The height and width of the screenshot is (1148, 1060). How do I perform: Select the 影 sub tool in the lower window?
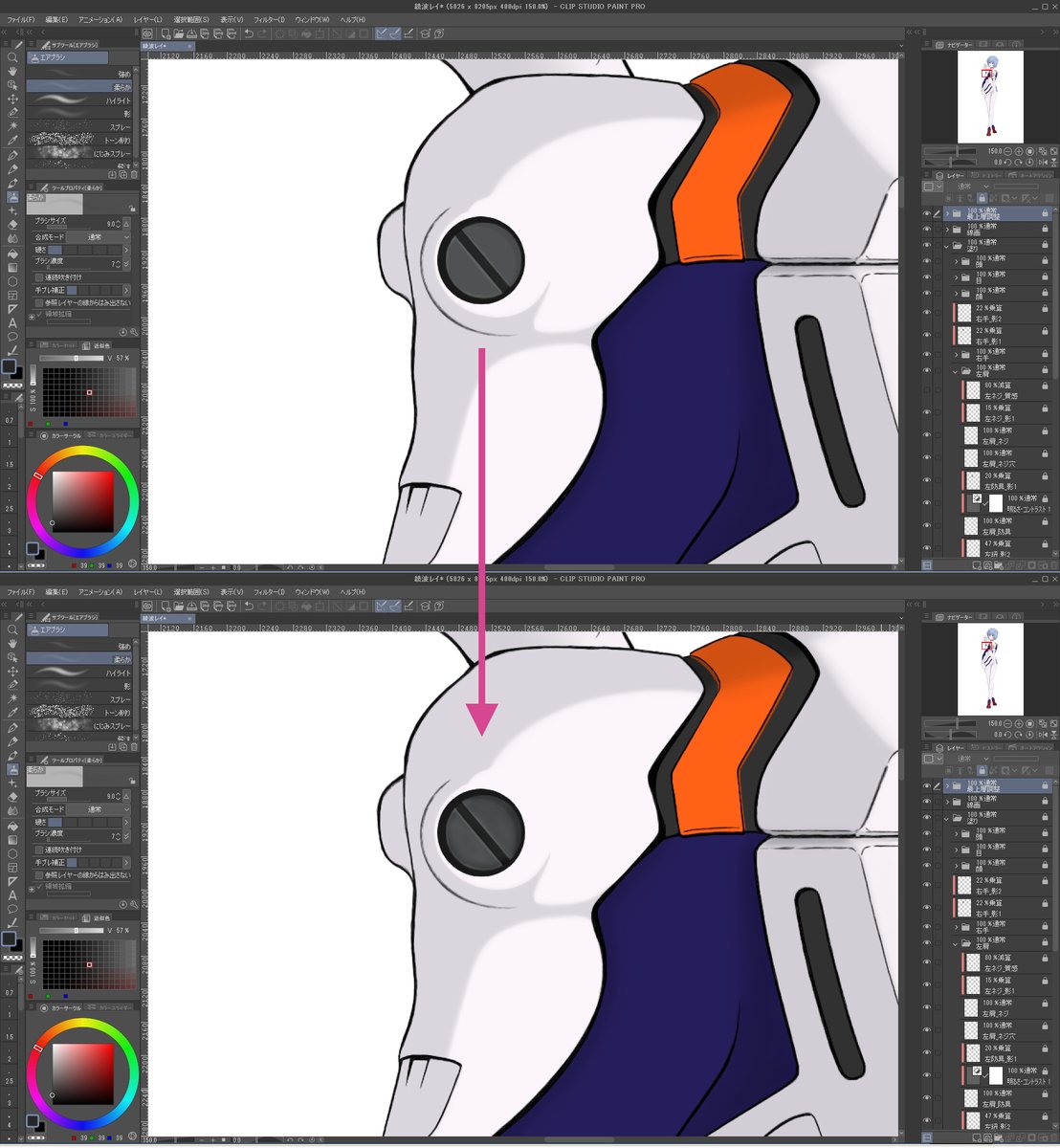tap(79, 686)
